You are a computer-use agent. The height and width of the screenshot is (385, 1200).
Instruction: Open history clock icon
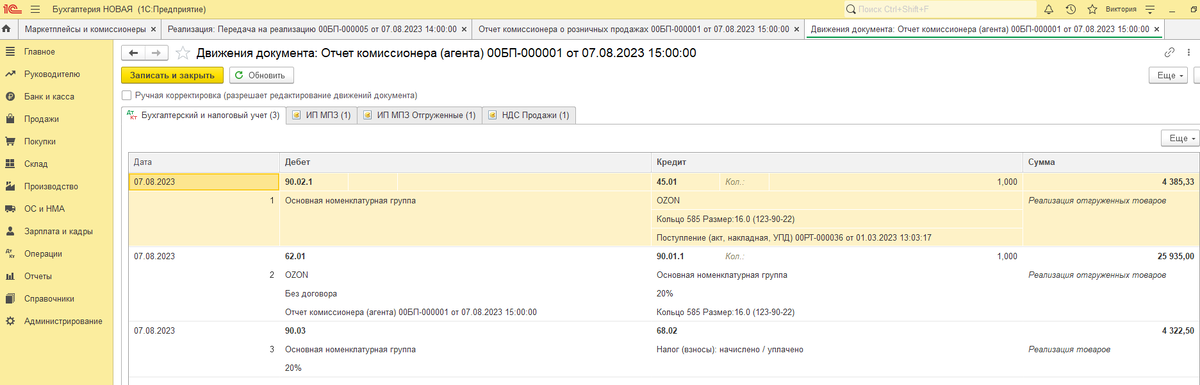click(x=1071, y=9)
